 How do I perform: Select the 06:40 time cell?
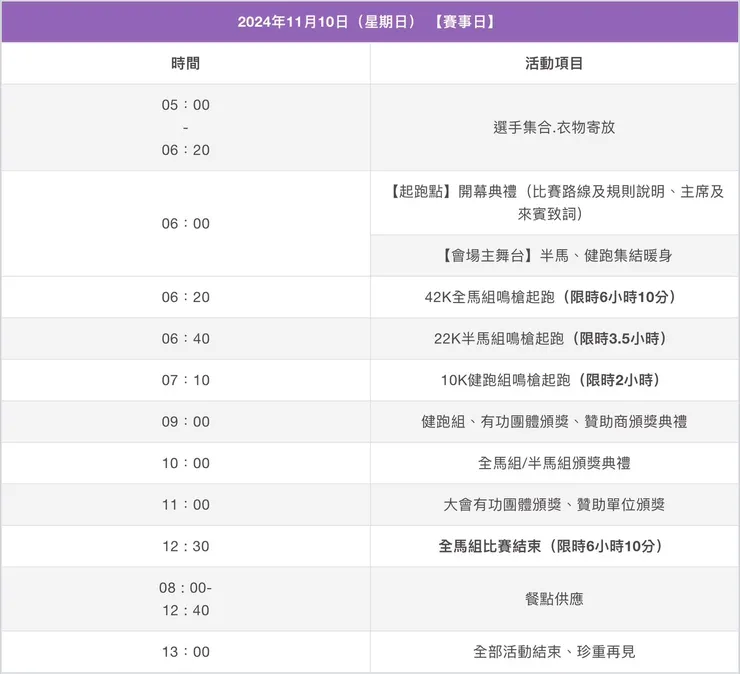coord(186,339)
